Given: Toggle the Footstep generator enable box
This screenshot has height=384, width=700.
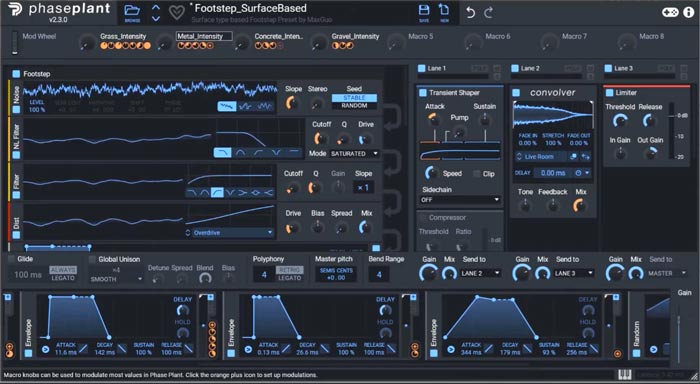Looking at the screenshot, I should click(16, 74).
